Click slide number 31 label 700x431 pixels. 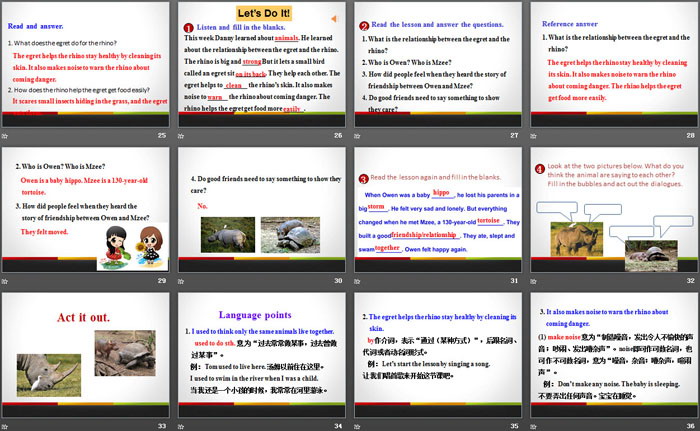point(514,280)
